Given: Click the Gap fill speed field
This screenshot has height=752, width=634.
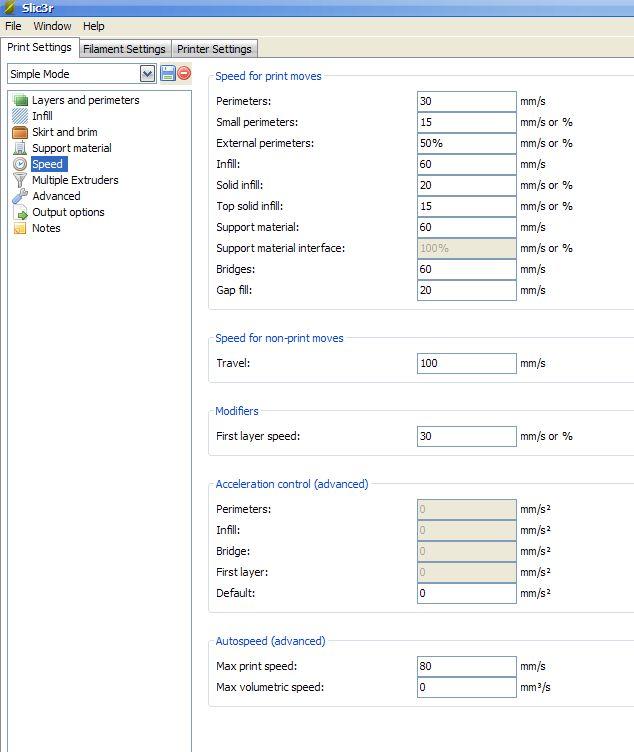Looking at the screenshot, I should pos(467,291).
